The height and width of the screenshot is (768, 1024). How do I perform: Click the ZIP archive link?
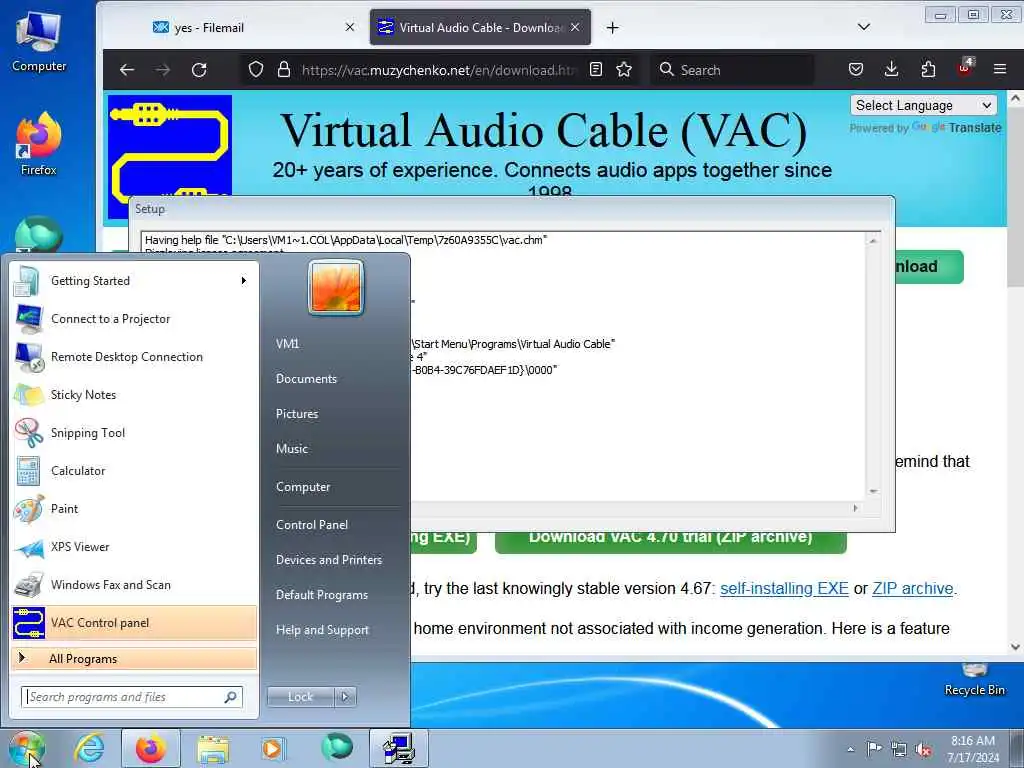pos(913,588)
